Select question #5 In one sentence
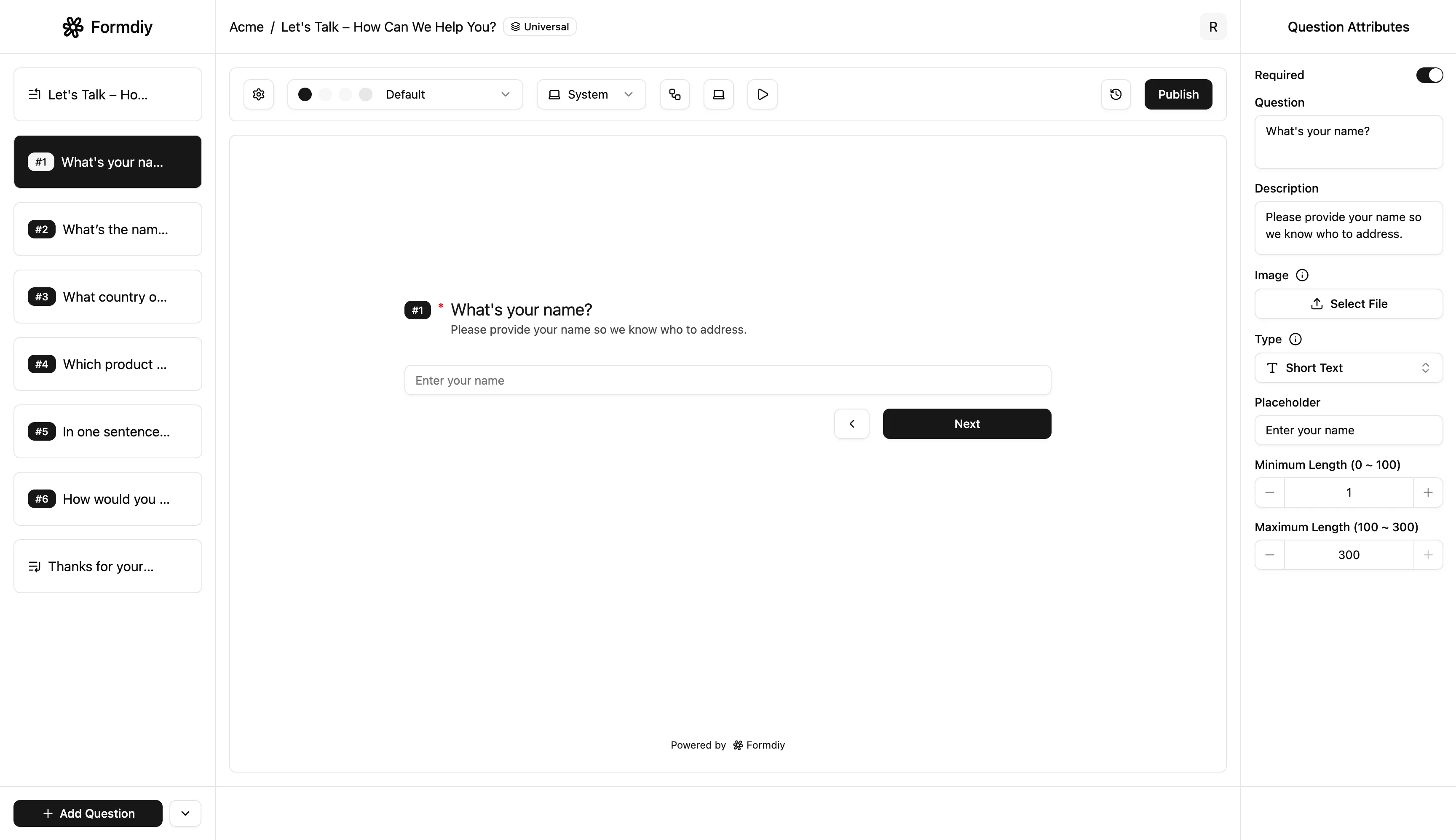The image size is (1456, 840). (108, 431)
